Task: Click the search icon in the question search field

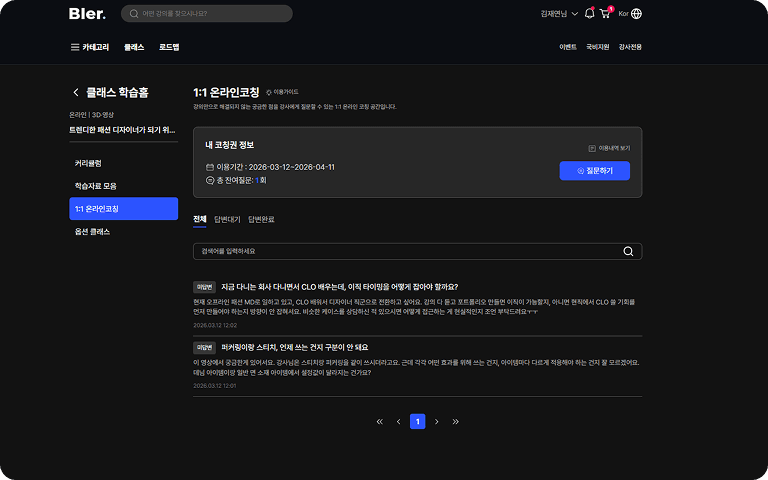Action: click(x=628, y=251)
